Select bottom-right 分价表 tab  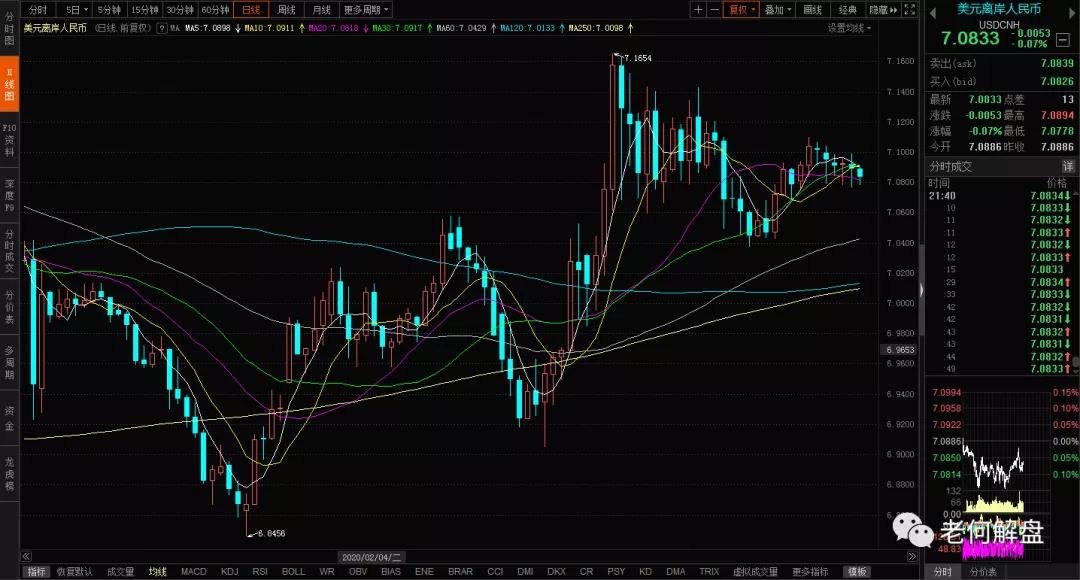(x=983, y=572)
